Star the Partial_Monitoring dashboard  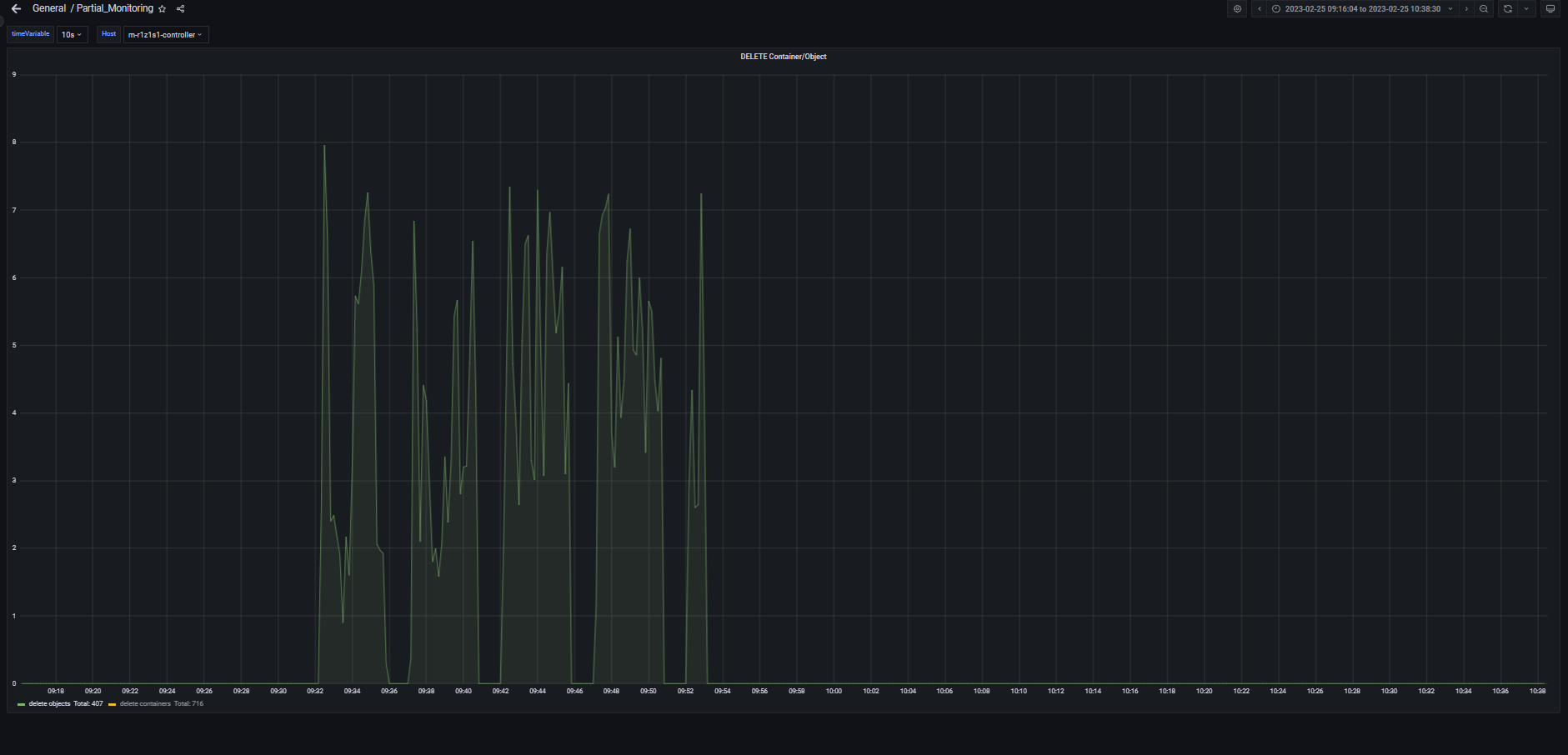pos(163,9)
